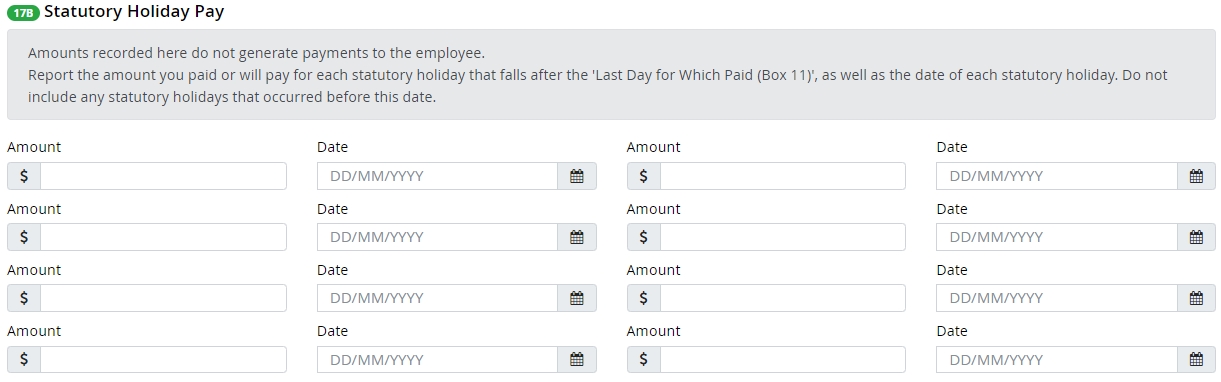This screenshot has height=382, width=1221.
Task: Focus the third-row right Amount field
Action: pyautogui.click(x=783, y=298)
